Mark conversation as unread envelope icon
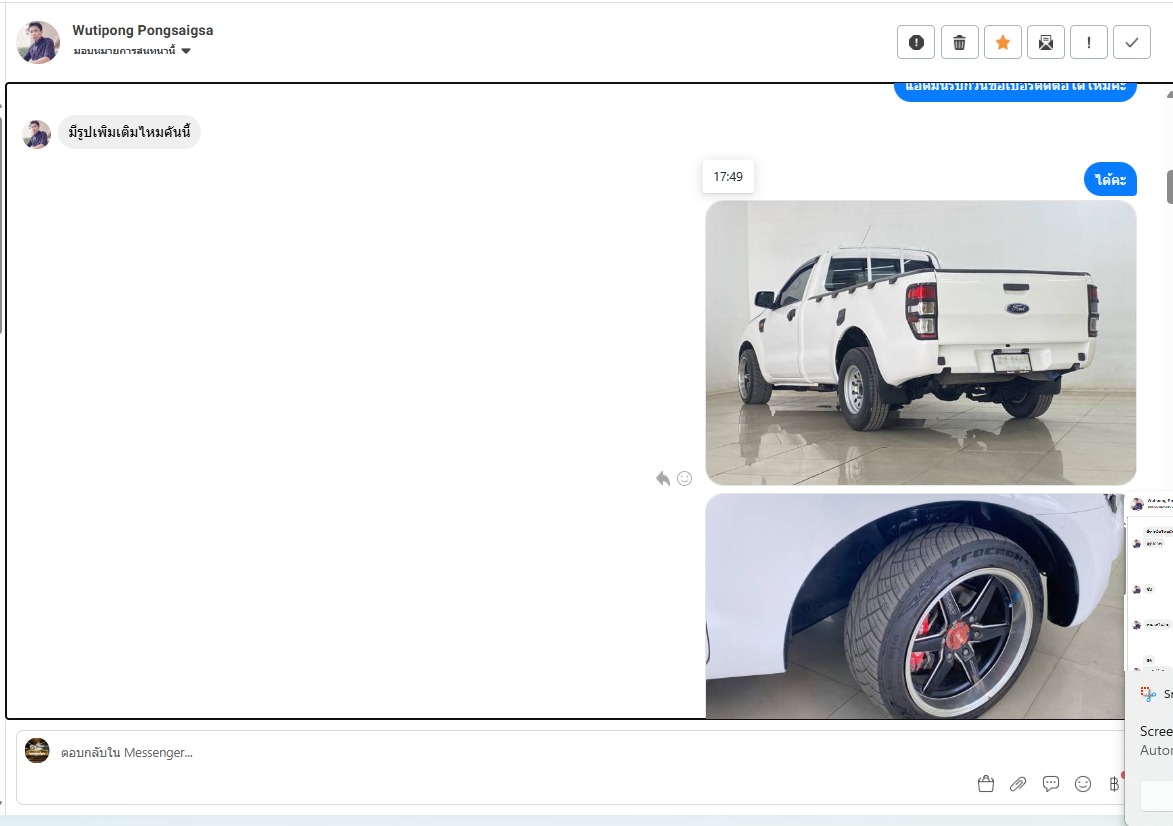 [x=1046, y=43]
